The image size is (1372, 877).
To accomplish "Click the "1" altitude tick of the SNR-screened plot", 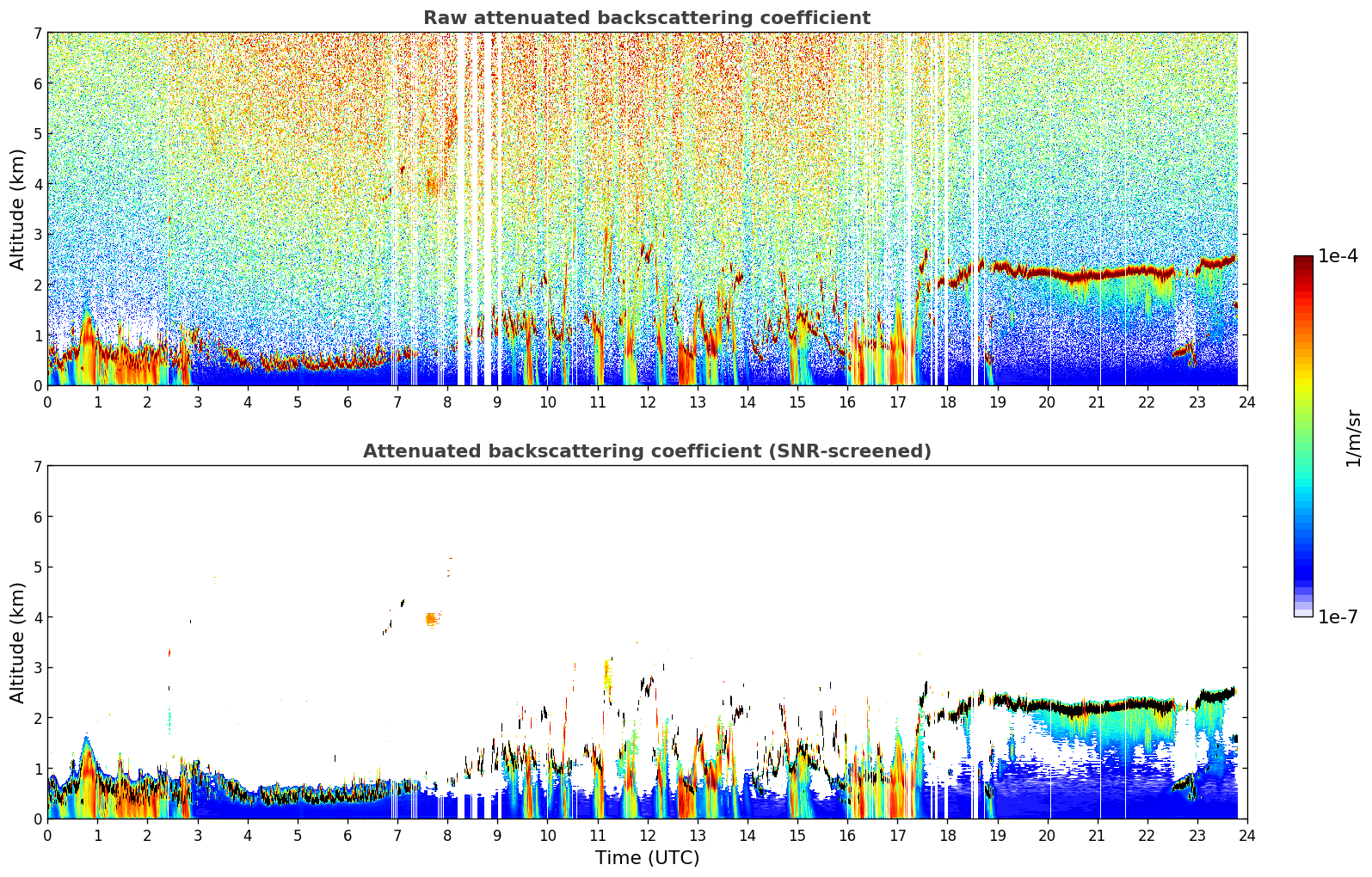I will coord(38,769).
